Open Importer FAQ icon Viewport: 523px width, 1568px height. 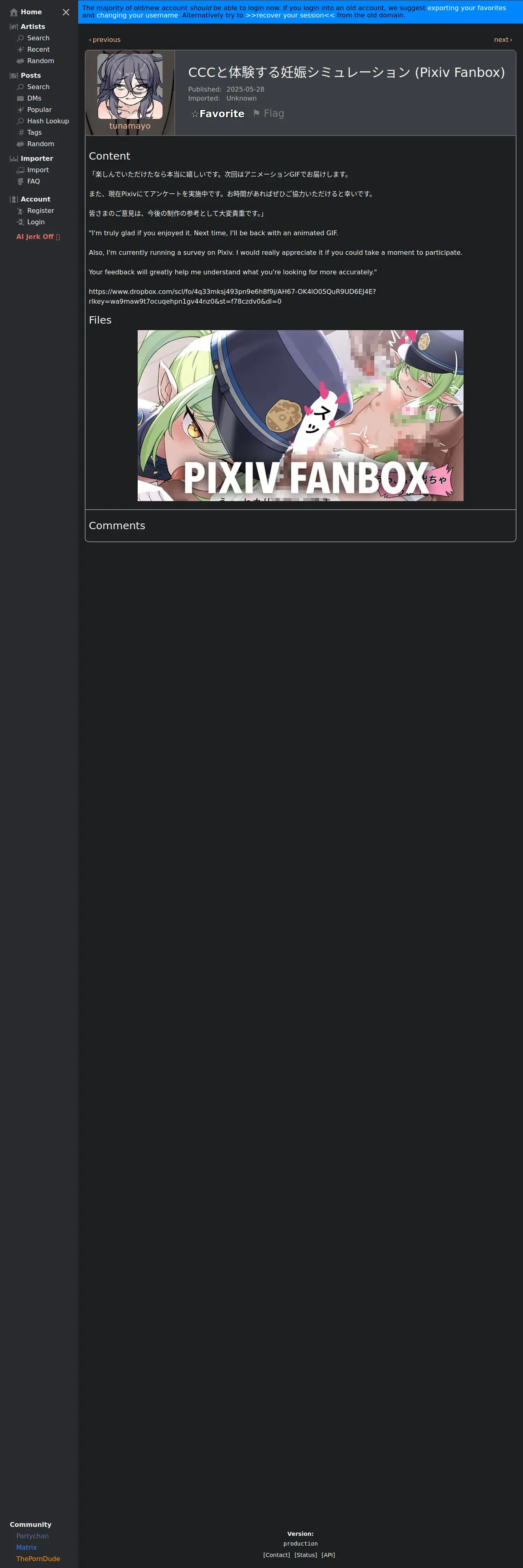pos(20,182)
